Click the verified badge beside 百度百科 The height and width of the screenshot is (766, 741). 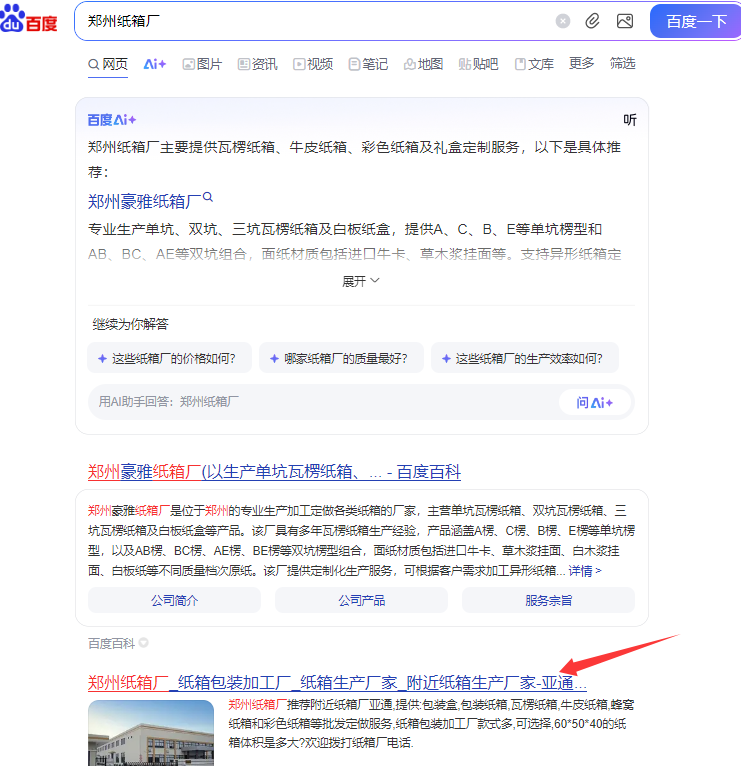143,642
